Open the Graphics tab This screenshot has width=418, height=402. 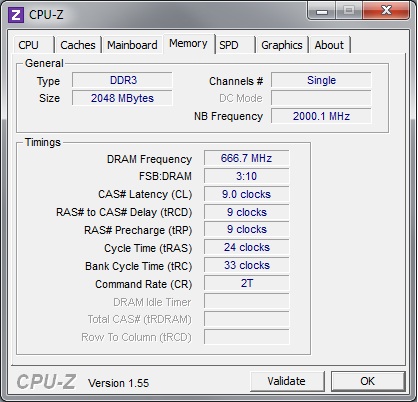pos(282,45)
